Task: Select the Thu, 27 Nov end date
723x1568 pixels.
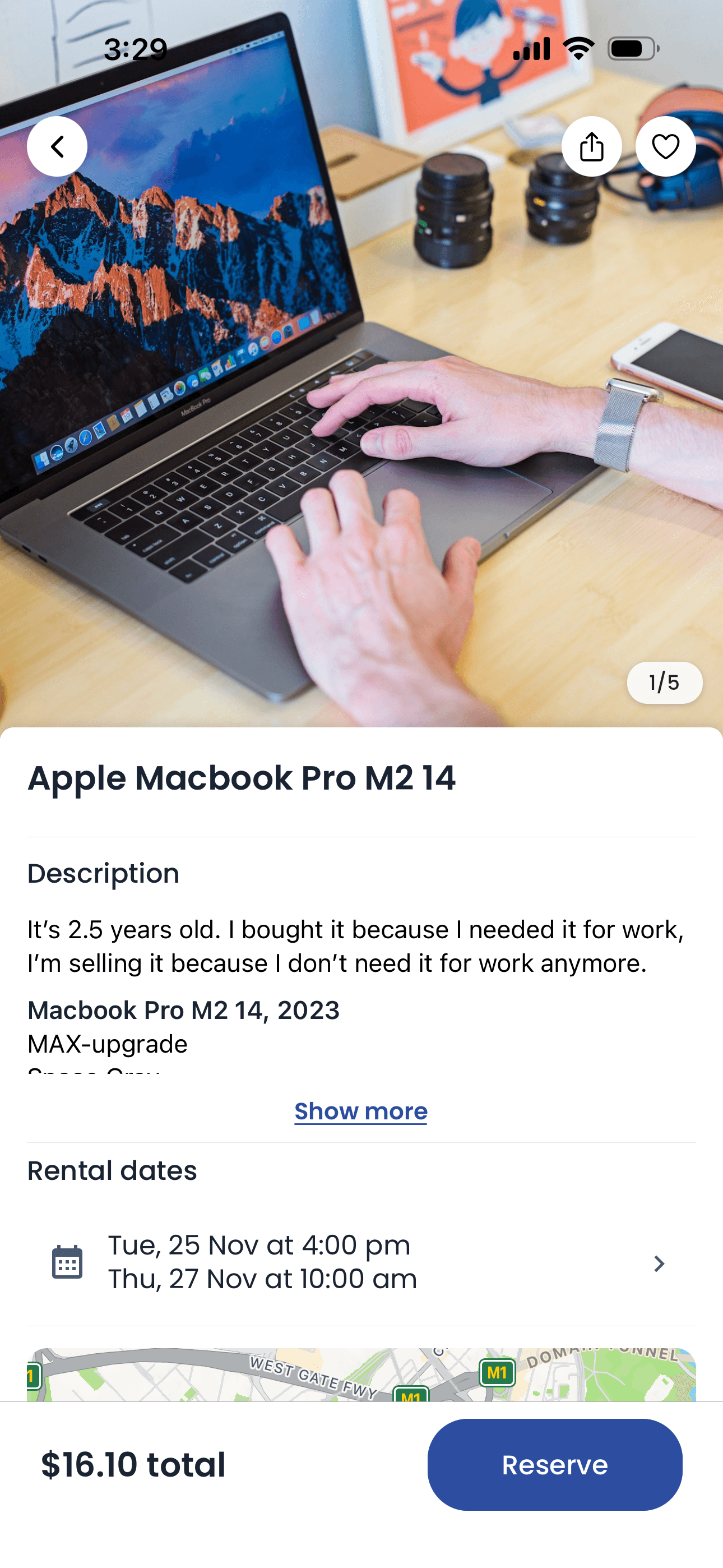Action: point(263,1279)
